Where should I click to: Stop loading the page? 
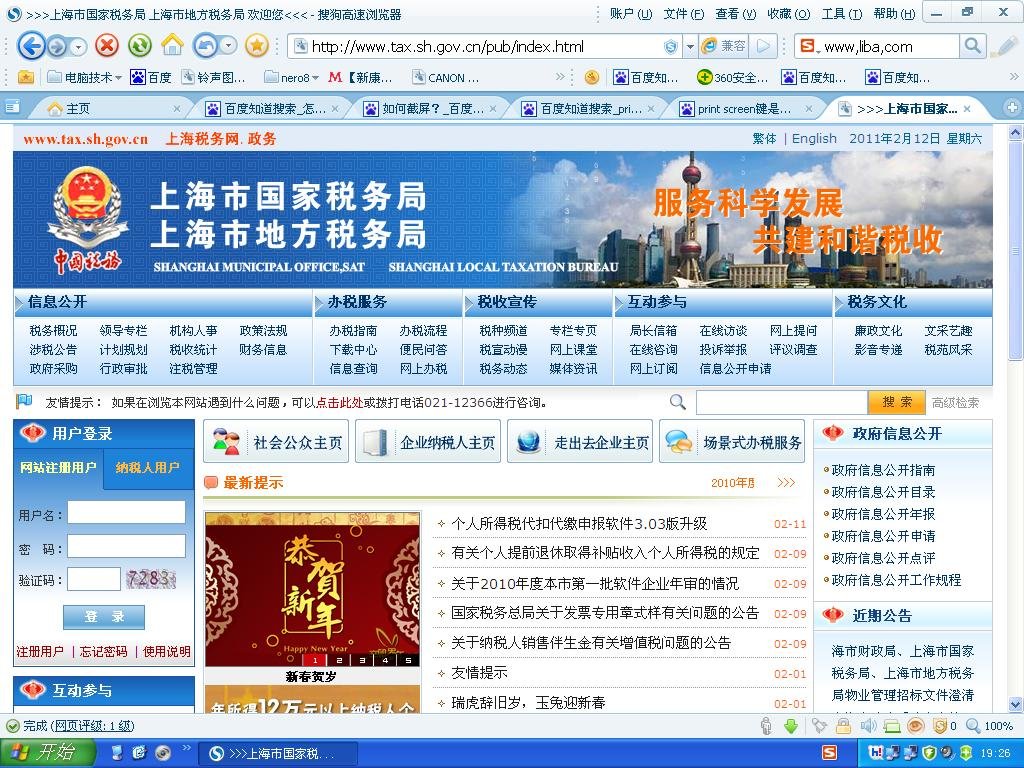(x=107, y=46)
